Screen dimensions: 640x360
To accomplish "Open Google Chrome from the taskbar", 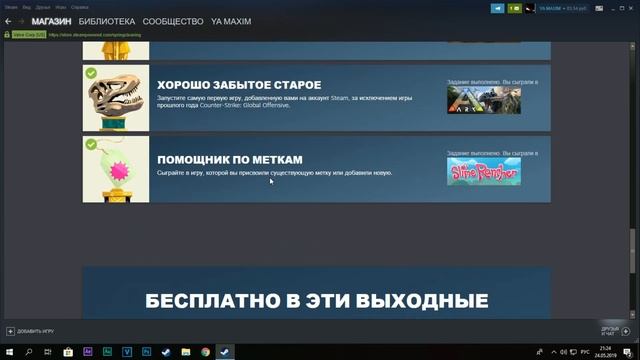I will point(205,352).
